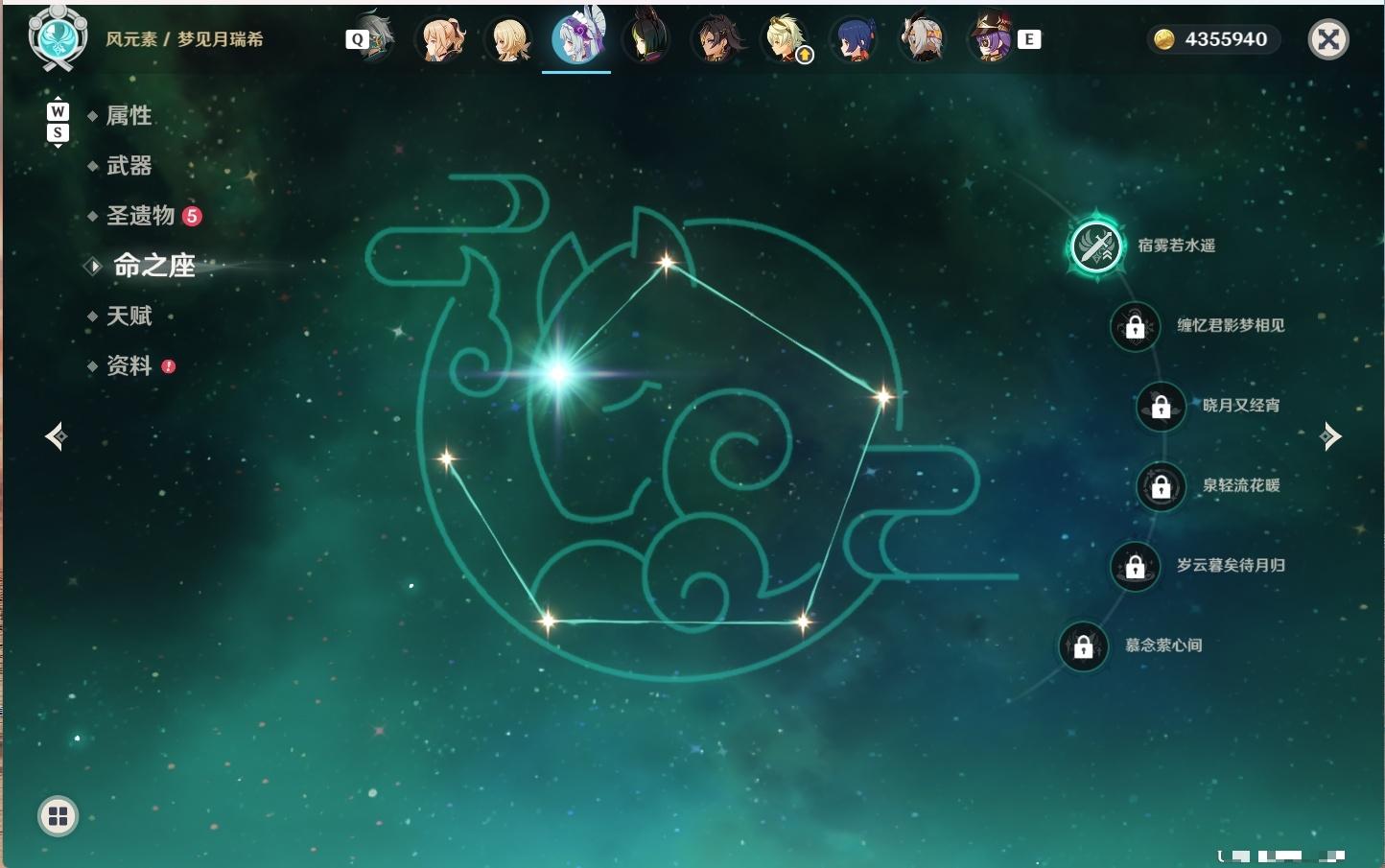The height and width of the screenshot is (868, 1385).
Task: Click the Anemo element emblem icon
Action: coord(58,37)
